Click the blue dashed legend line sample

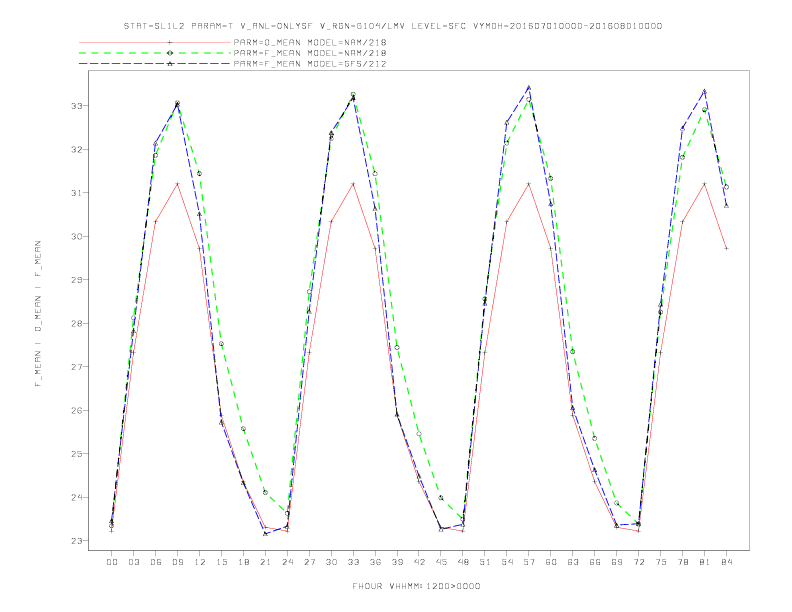coord(155,64)
